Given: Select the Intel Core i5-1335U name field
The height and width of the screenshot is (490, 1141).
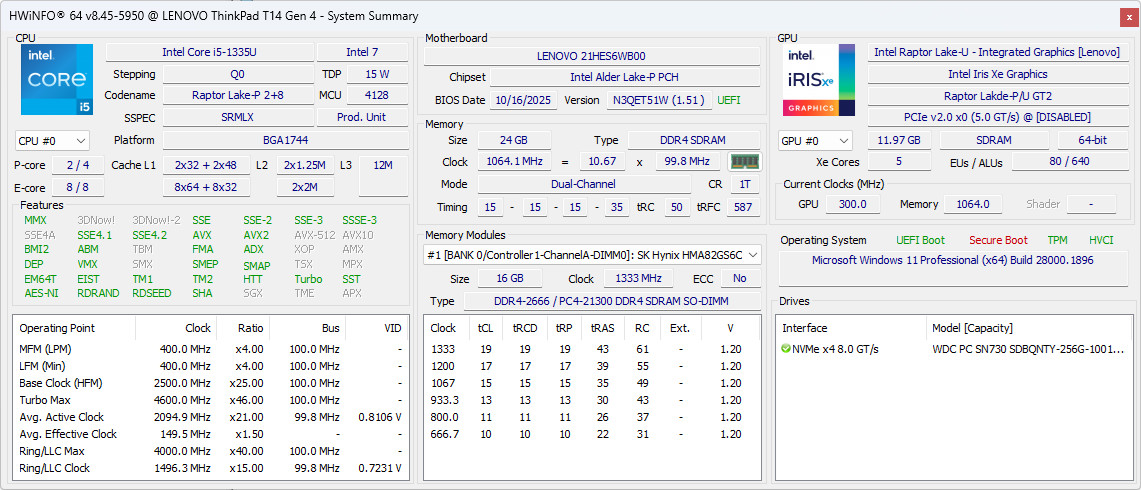Looking at the screenshot, I should (x=210, y=52).
